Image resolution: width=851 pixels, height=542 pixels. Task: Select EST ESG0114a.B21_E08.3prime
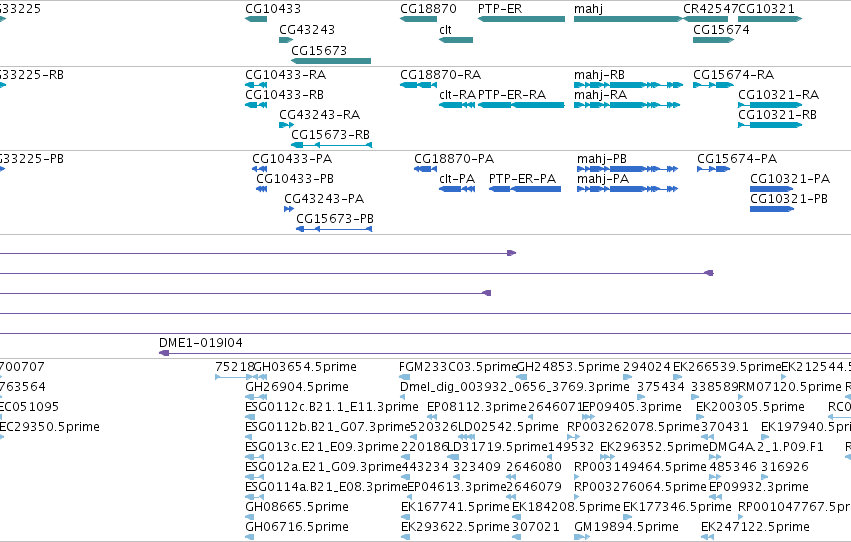pyautogui.click(x=255, y=498)
